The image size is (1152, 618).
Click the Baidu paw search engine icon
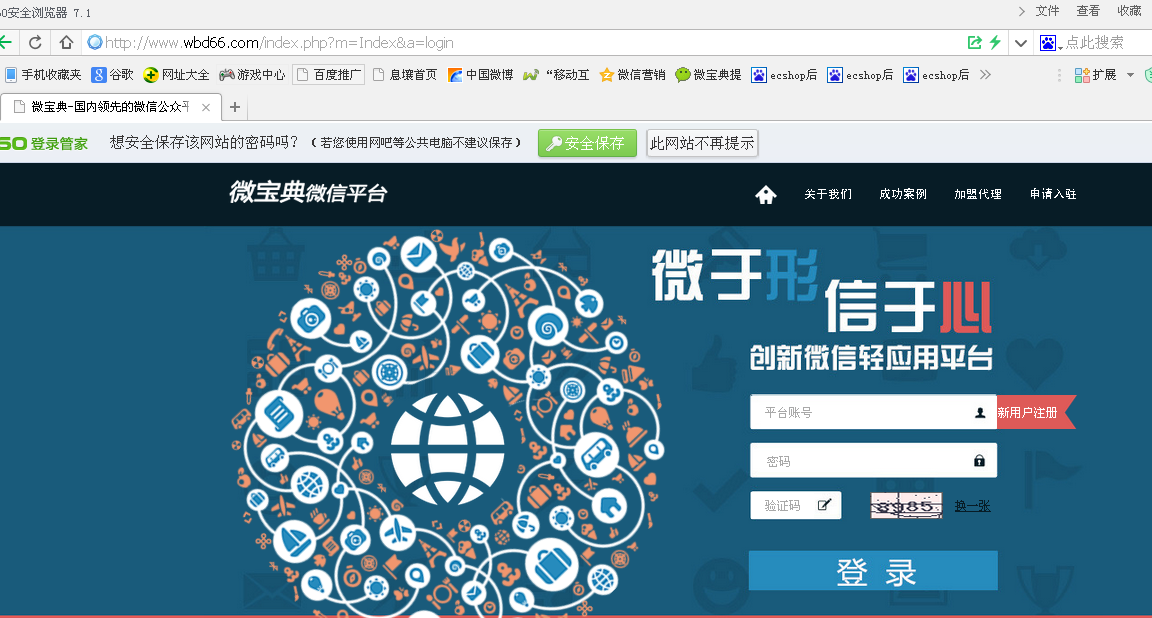pos(1047,43)
